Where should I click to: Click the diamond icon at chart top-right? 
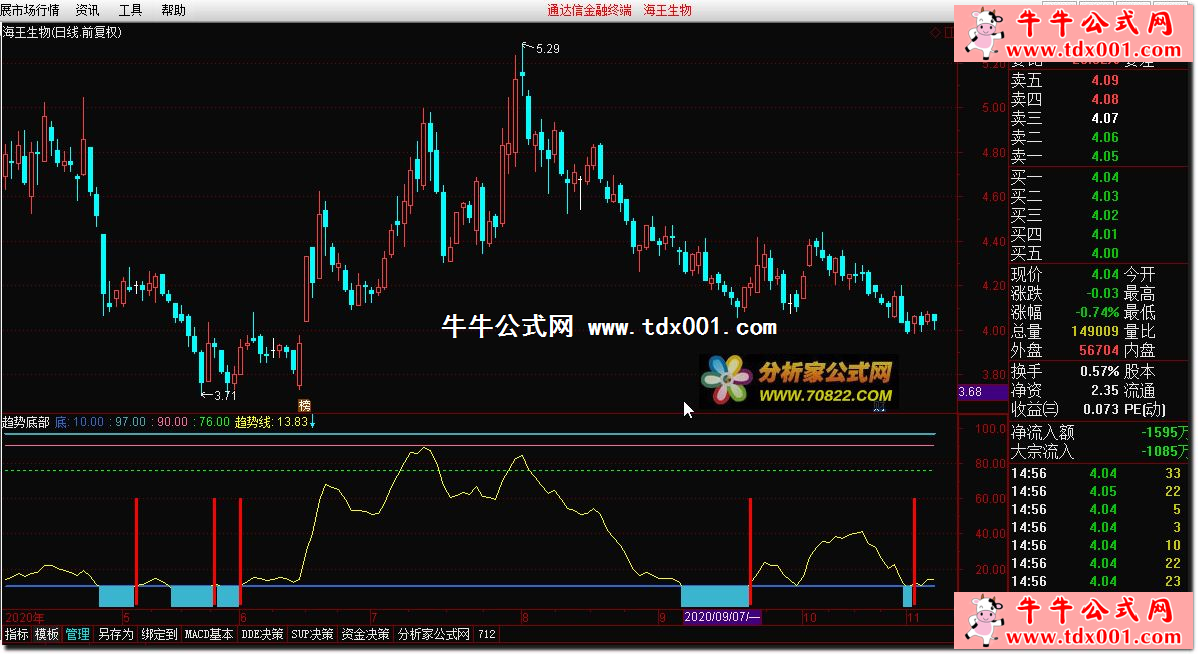[934, 32]
